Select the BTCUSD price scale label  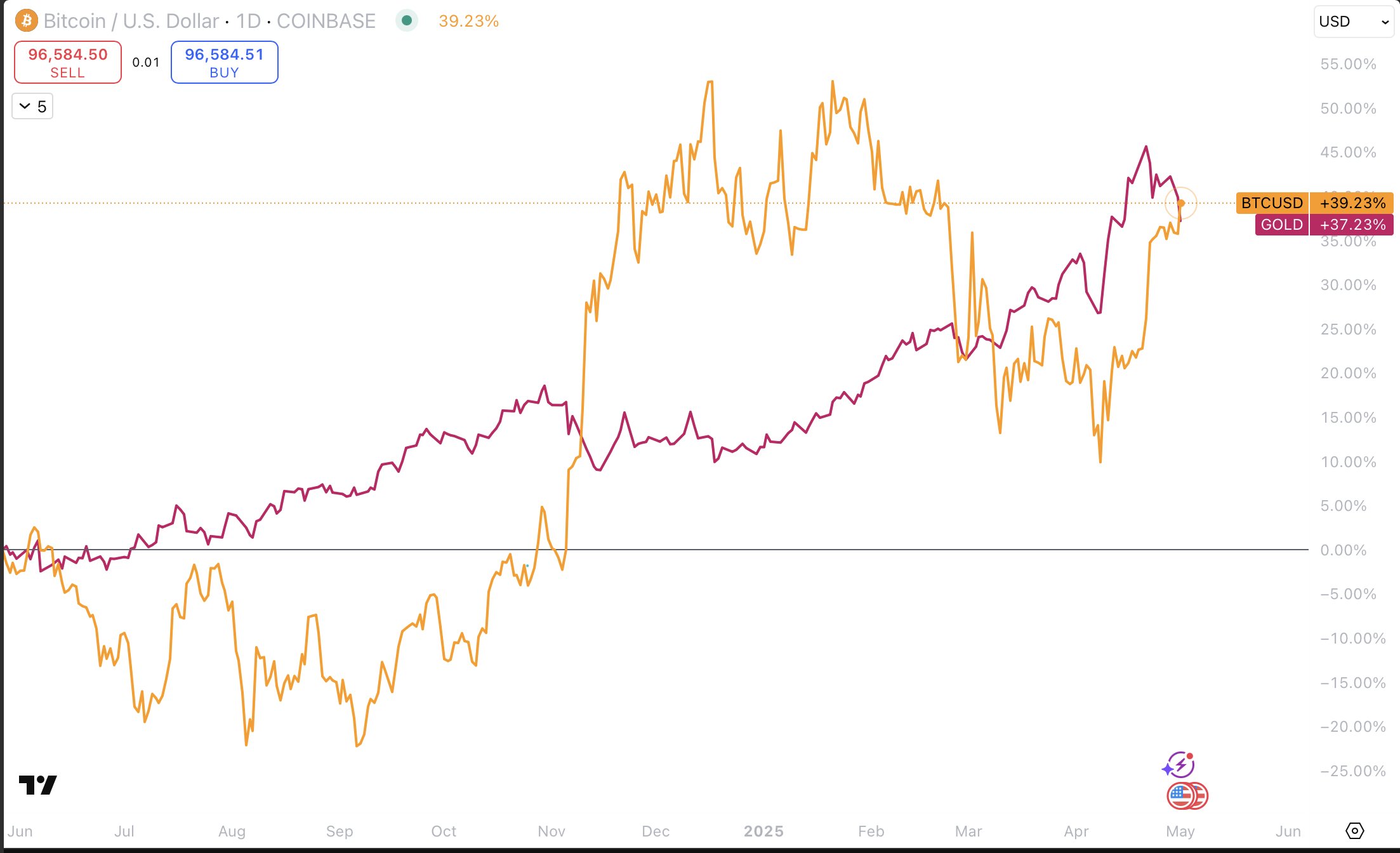pos(1272,203)
